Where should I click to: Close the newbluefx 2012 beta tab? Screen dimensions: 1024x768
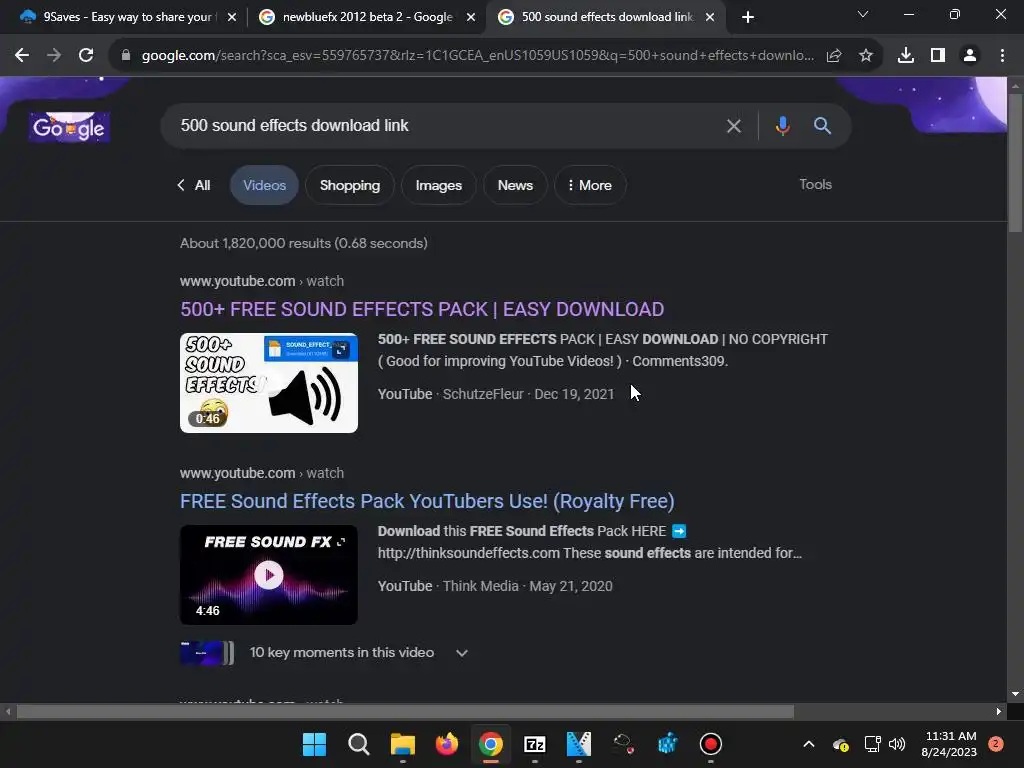pyautogui.click(x=471, y=17)
